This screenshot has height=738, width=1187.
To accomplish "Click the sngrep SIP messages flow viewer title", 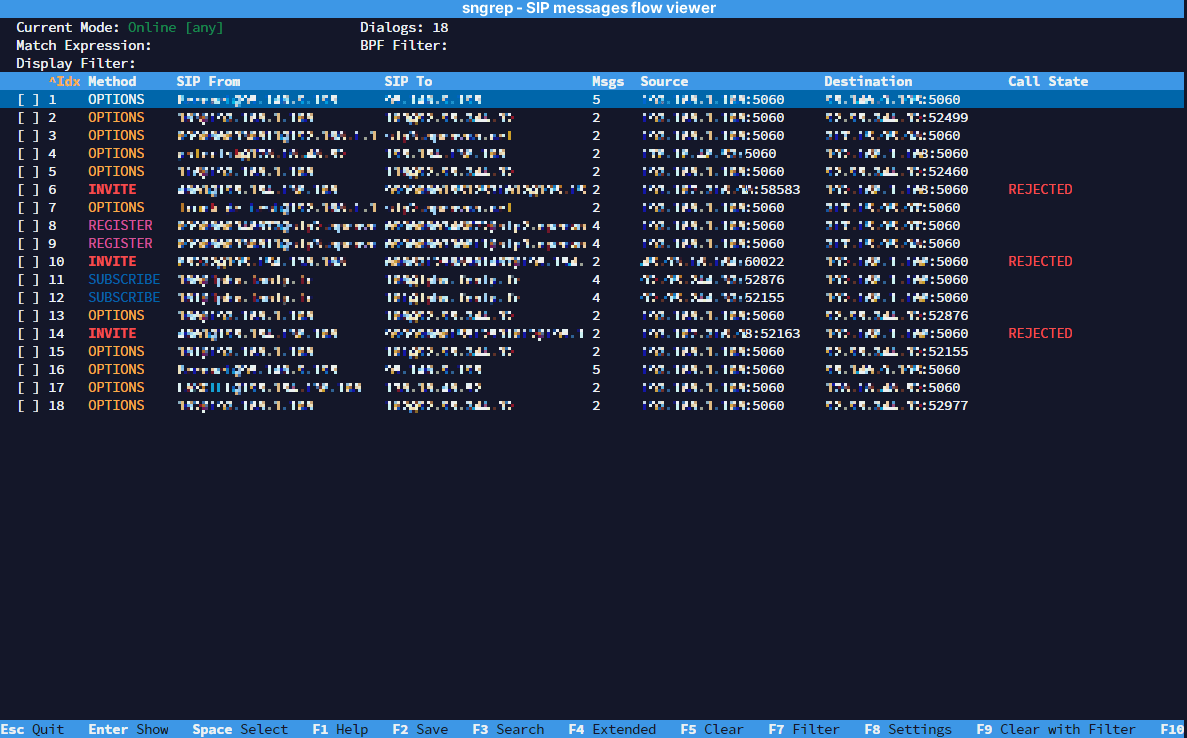I will pyautogui.click(x=589, y=8).
